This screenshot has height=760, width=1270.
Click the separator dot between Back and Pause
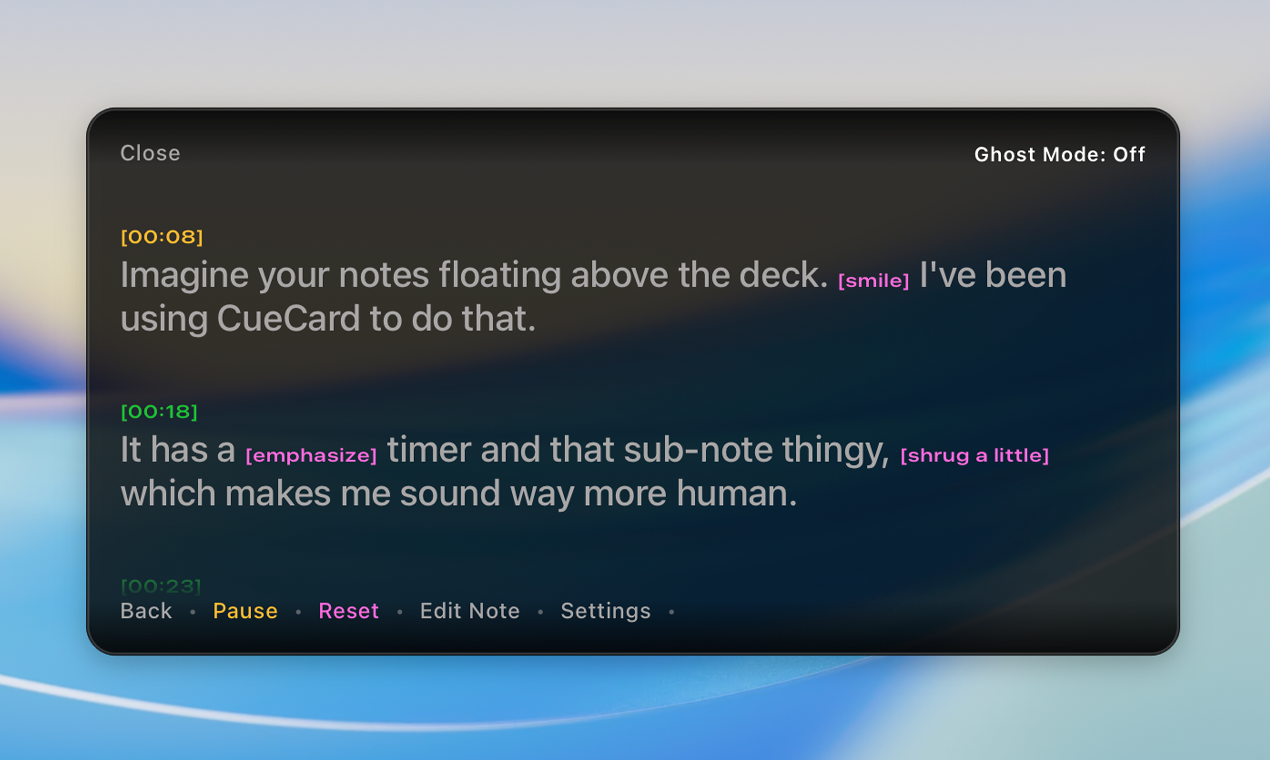193,611
